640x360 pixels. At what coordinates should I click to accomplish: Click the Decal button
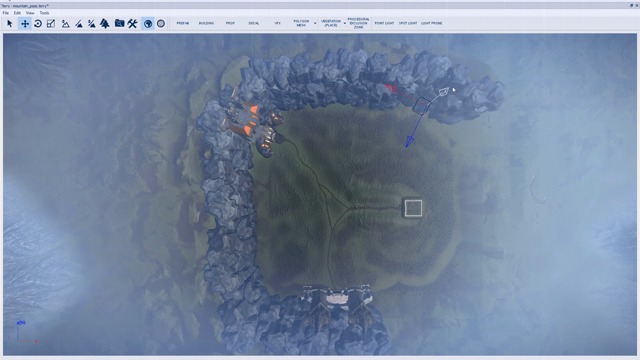click(254, 23)
